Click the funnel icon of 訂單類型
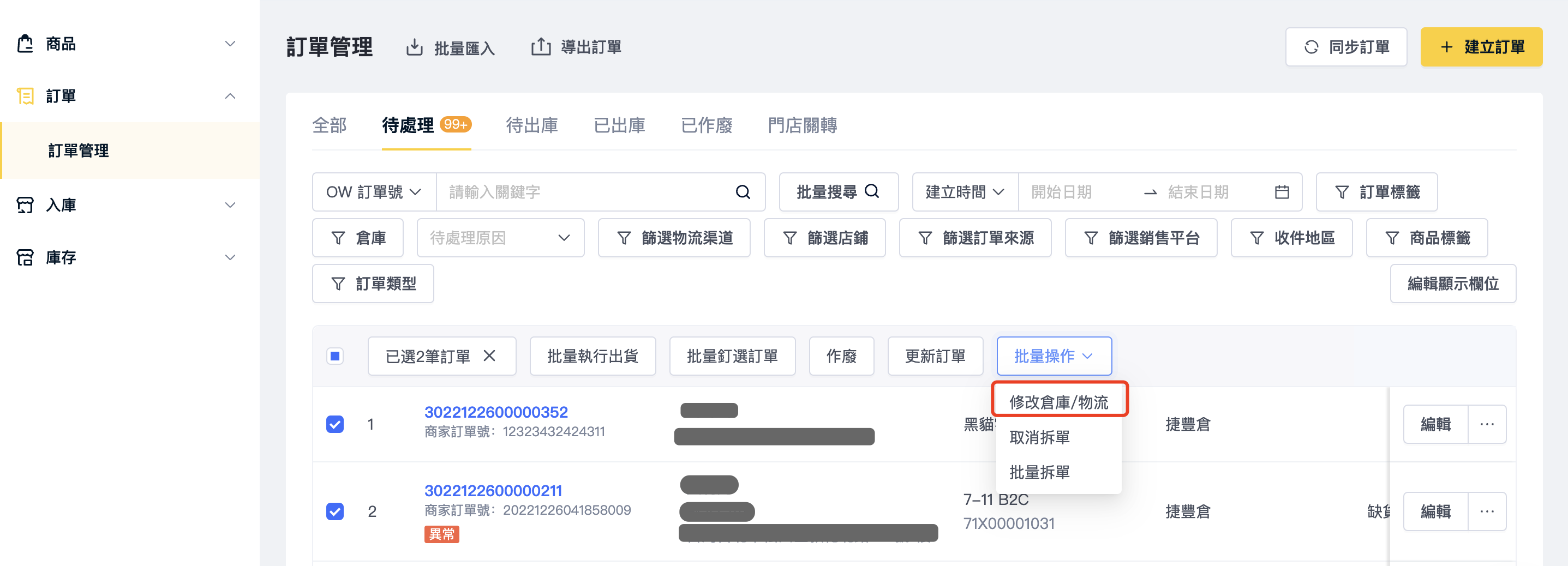1568x566 pixels. pos(338,284)
